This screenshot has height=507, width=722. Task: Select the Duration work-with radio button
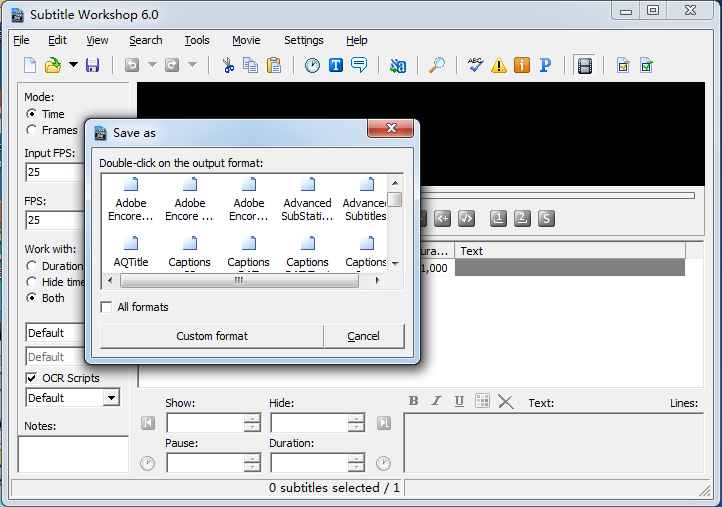32,266
